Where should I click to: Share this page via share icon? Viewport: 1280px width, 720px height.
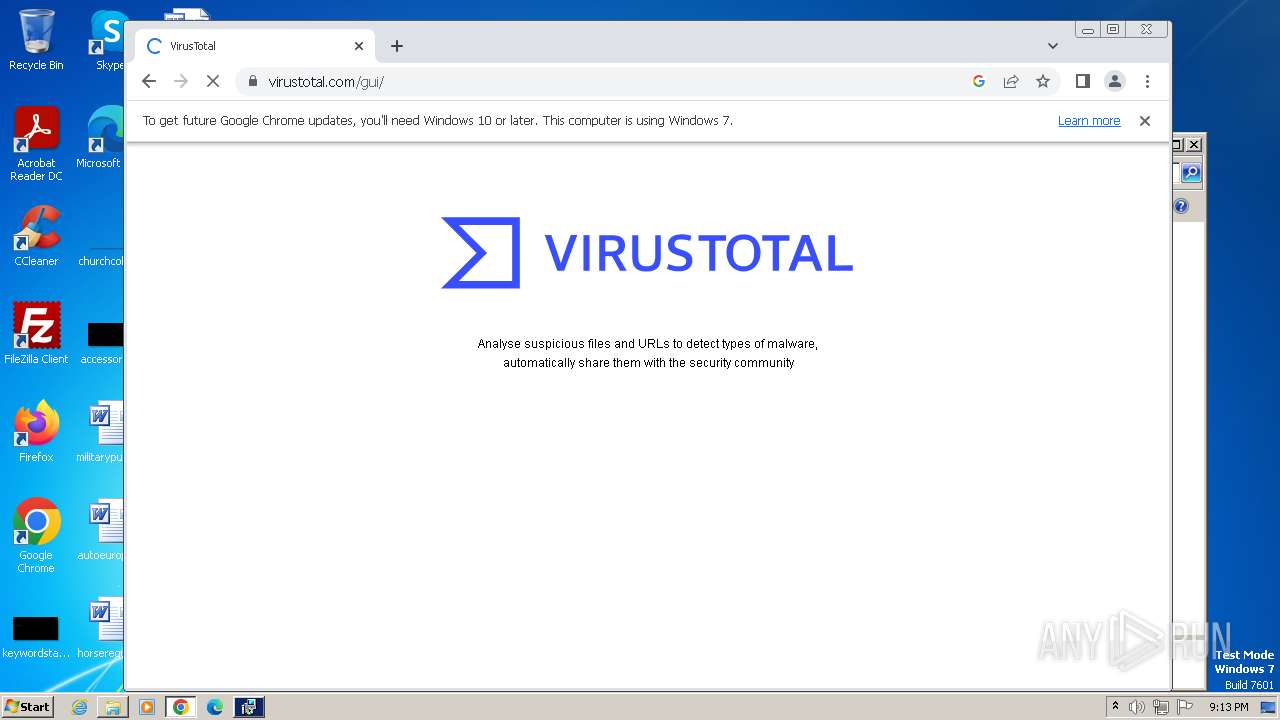coord(1011,82)
